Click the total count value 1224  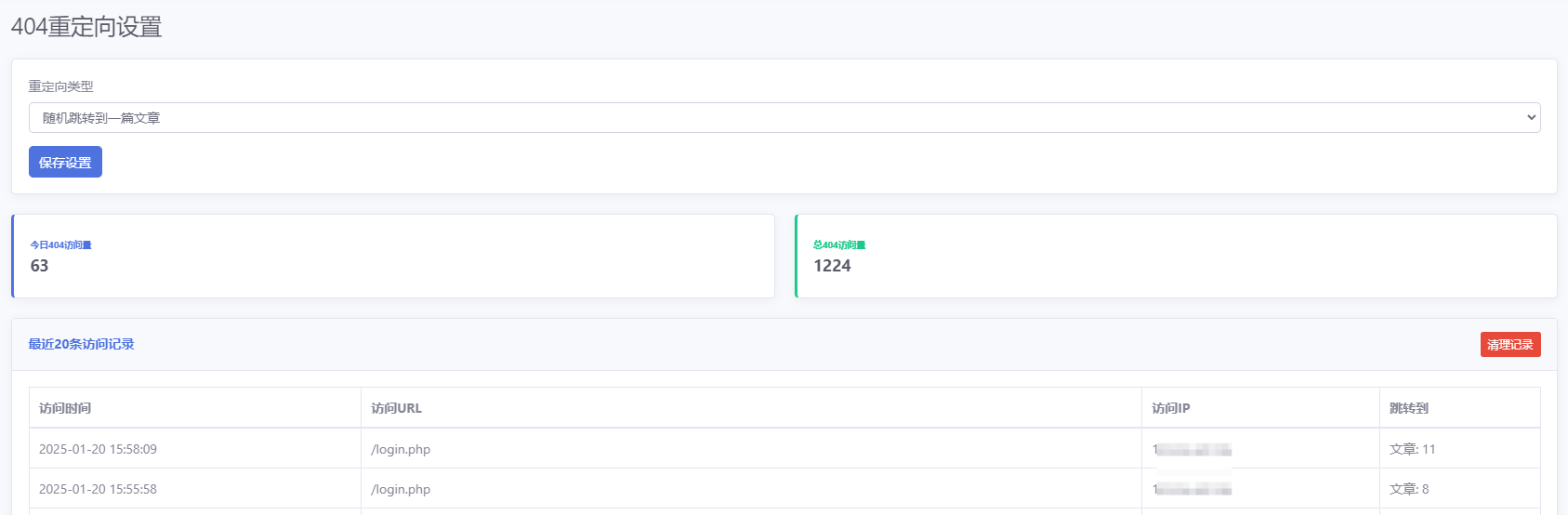[832, 266]
